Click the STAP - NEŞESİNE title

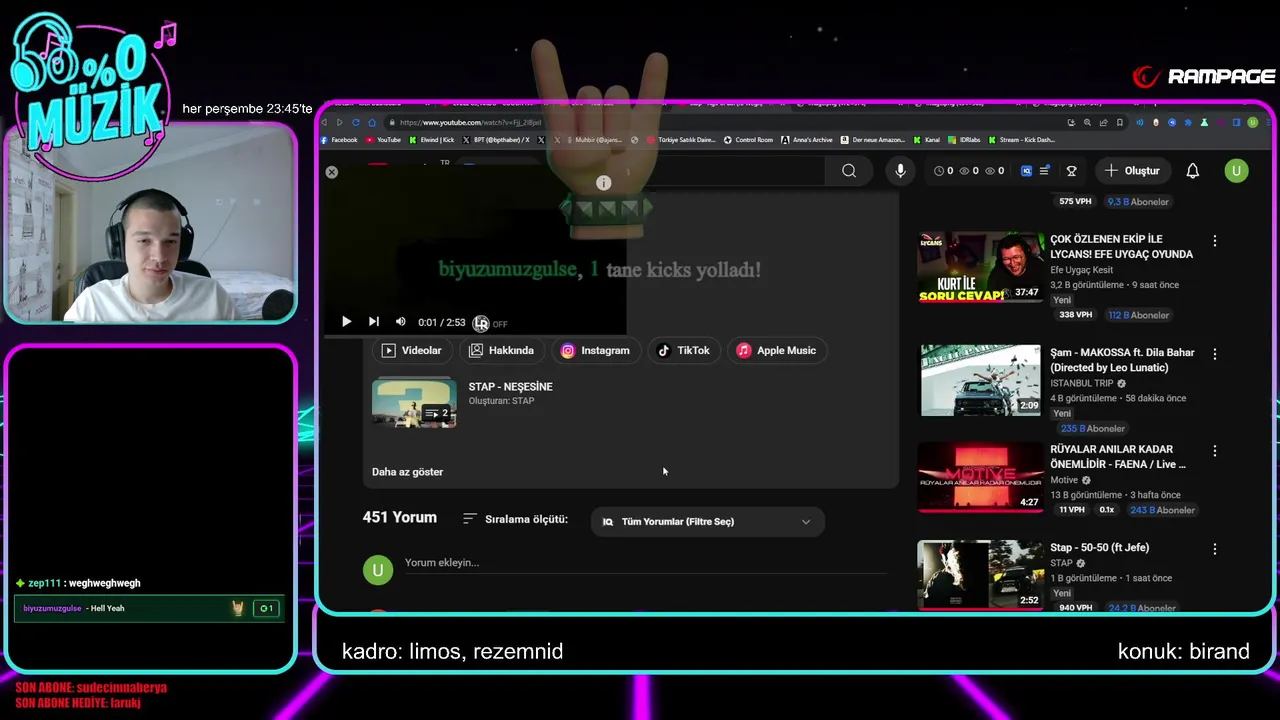pyautogui.click(x=510, y=386)
